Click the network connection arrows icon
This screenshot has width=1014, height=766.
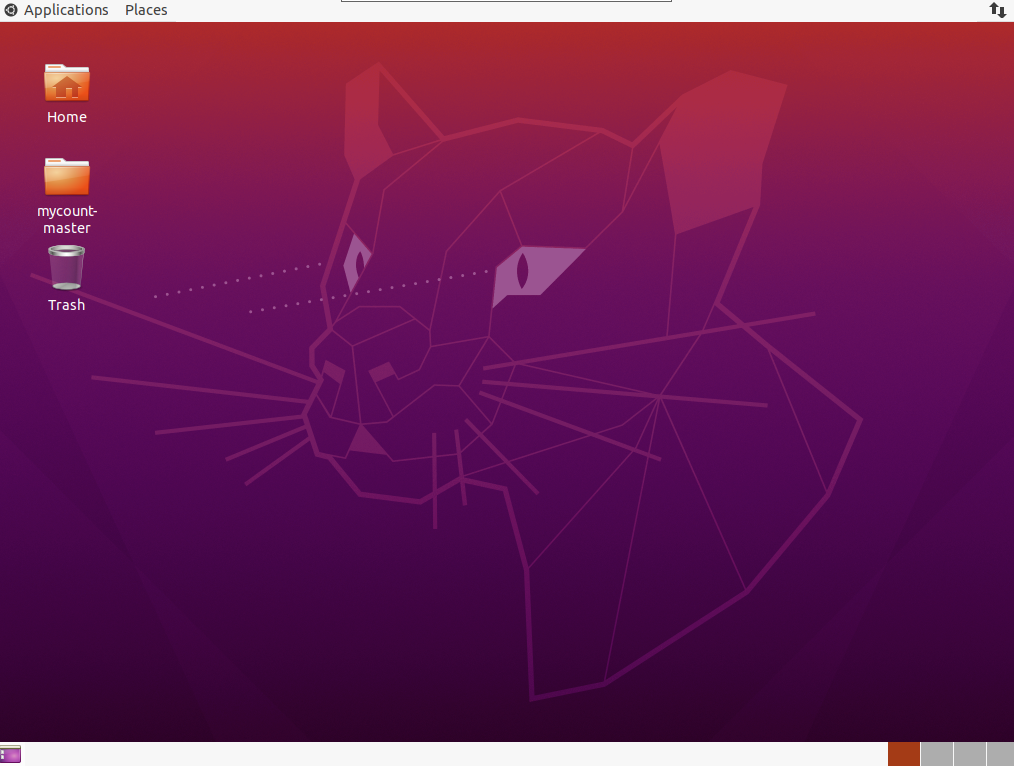[x=997, y=10]
